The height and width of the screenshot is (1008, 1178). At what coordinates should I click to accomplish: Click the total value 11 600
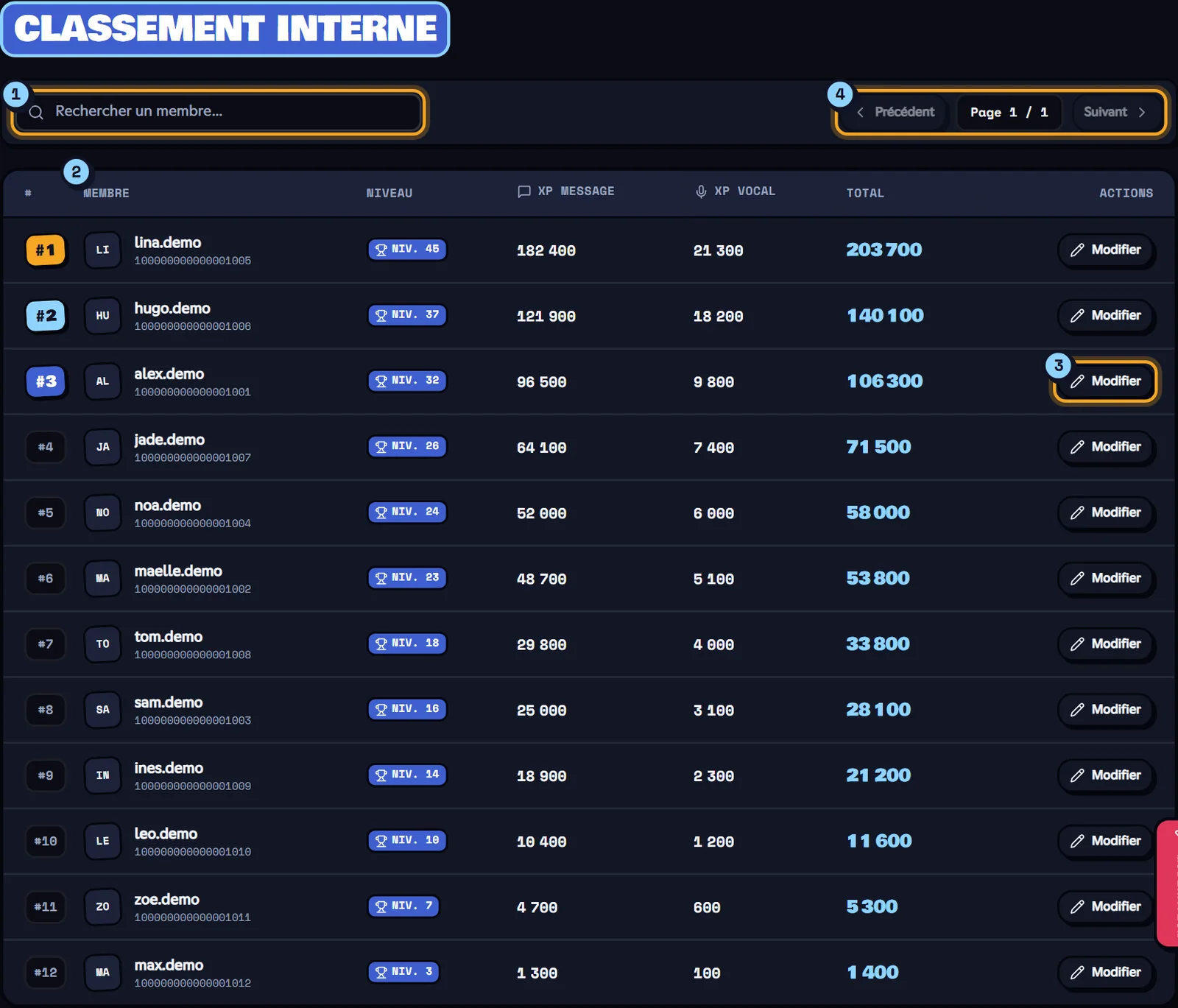[x=879, y=841]
